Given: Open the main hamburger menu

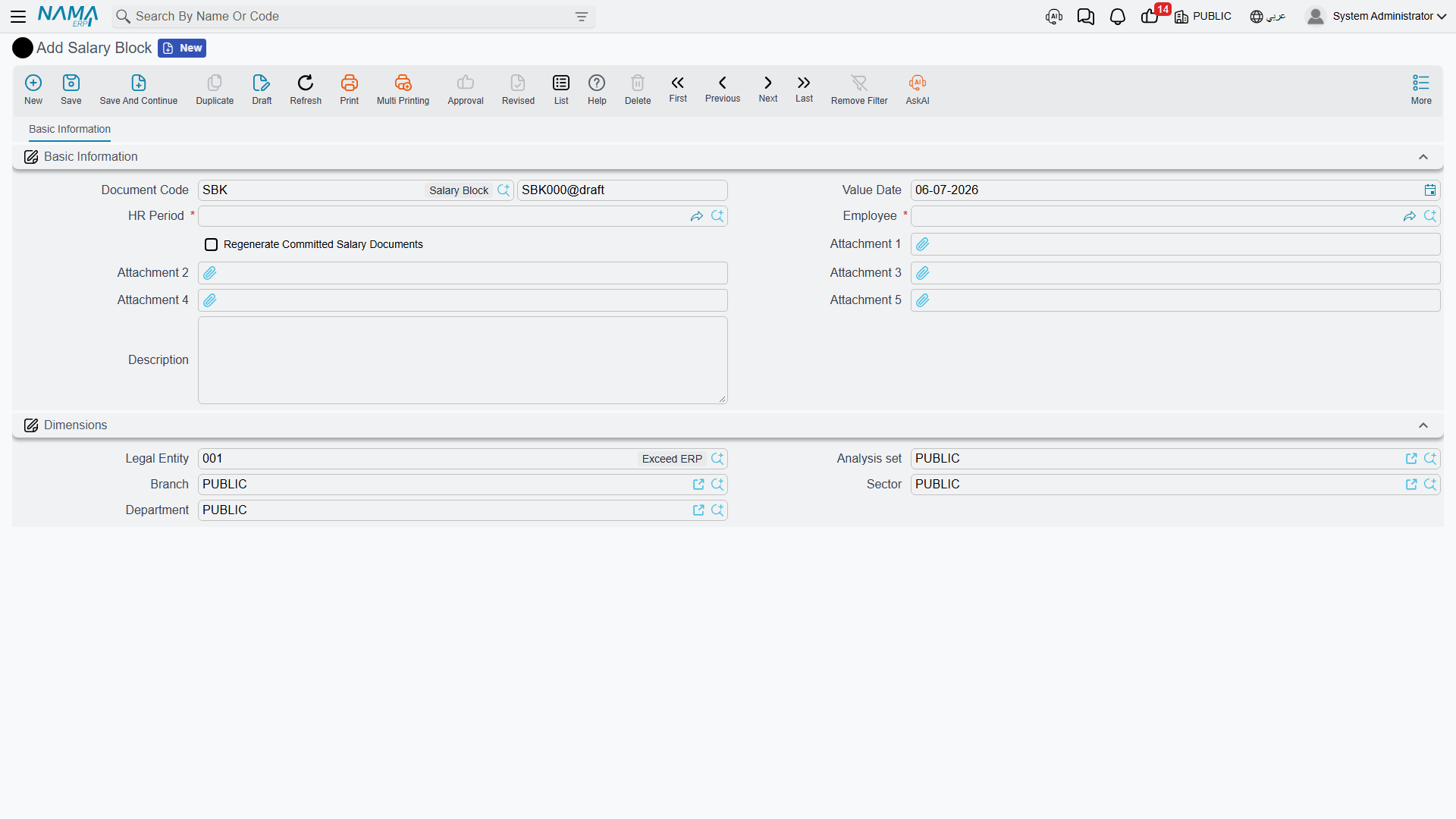Looking at the screenshot, I should tap(18, 17).
